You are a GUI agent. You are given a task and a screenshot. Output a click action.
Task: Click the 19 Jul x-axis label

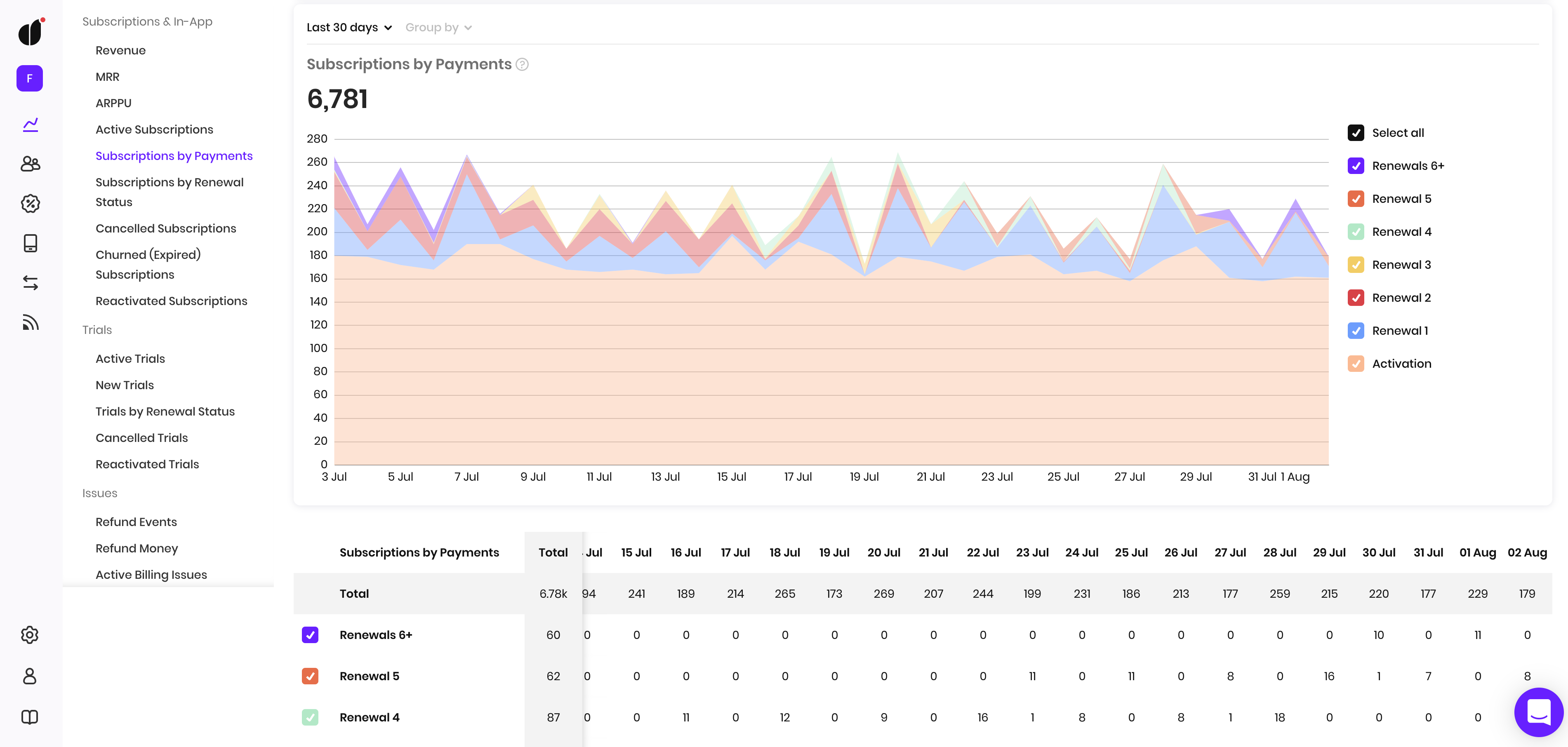(x=864, y=477)
